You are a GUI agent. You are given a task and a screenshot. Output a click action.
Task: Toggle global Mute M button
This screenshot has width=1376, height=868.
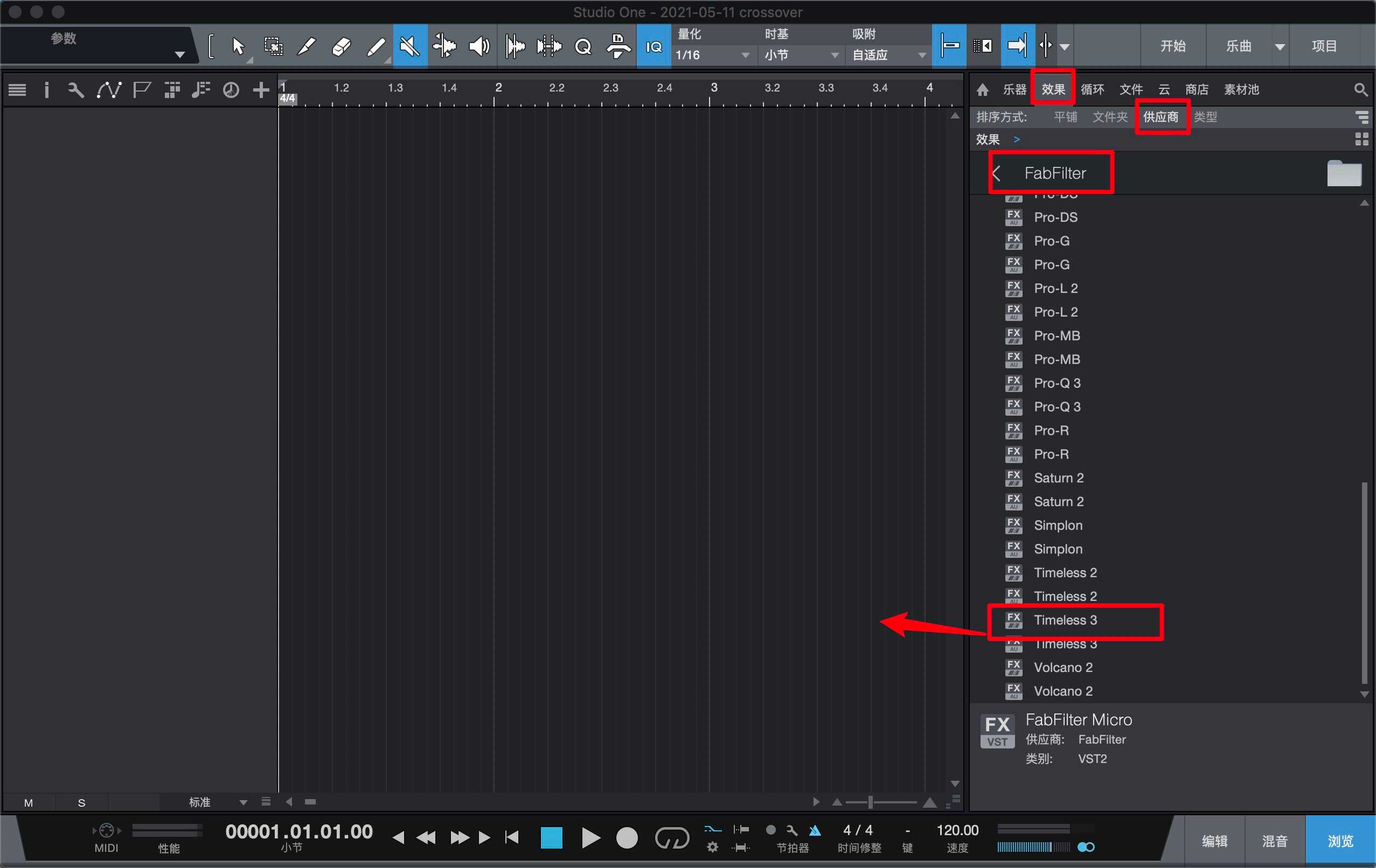28,802
